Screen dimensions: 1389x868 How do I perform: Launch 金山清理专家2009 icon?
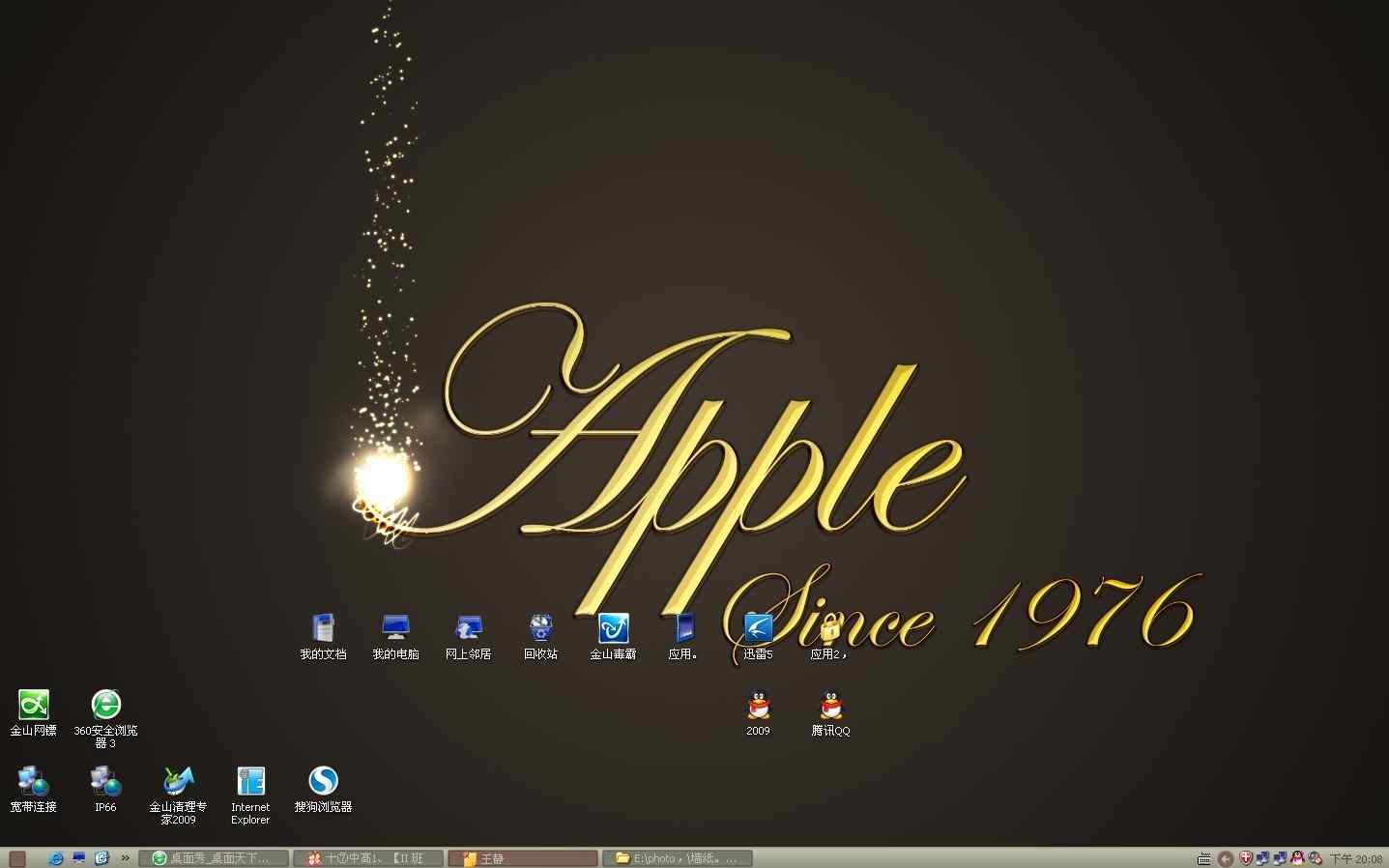(x=178, y=795)
